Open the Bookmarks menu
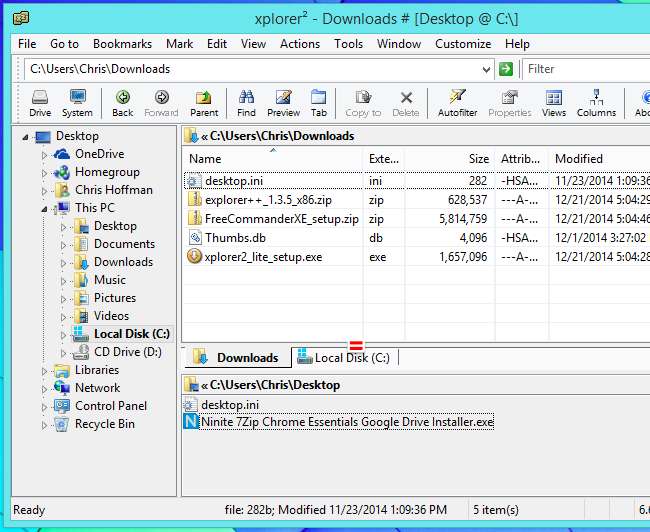Image resolution: width=650 pixels, height=532 pixels. 122,44
